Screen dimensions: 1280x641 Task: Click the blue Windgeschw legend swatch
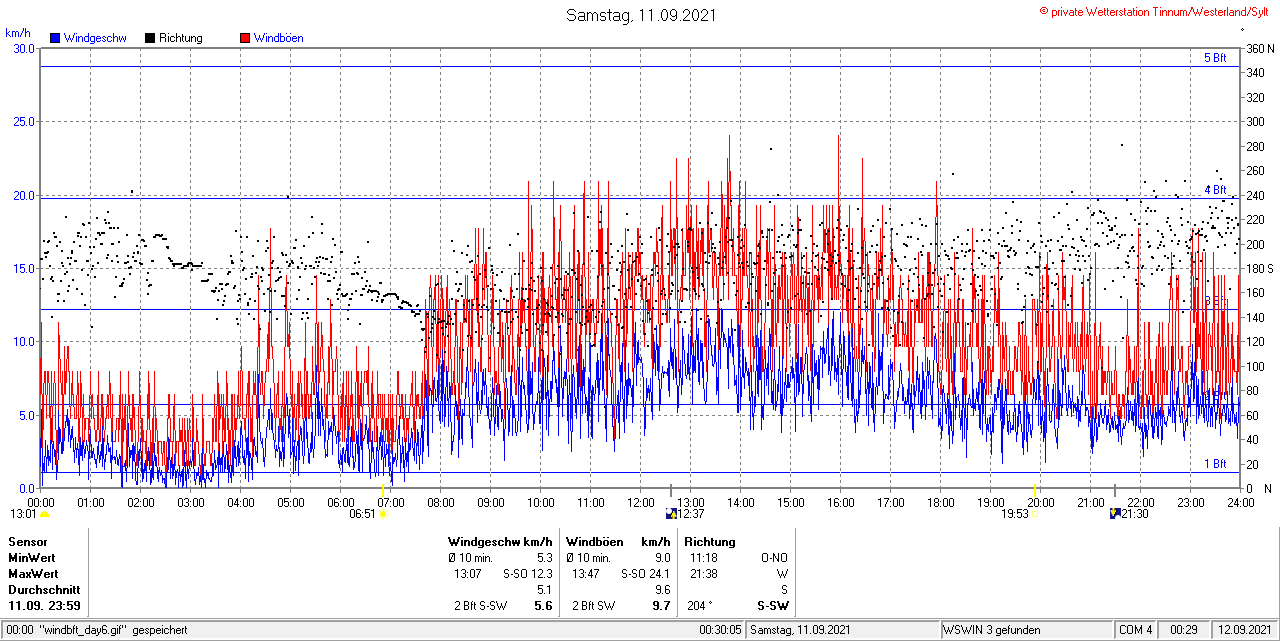coord(54,38)
